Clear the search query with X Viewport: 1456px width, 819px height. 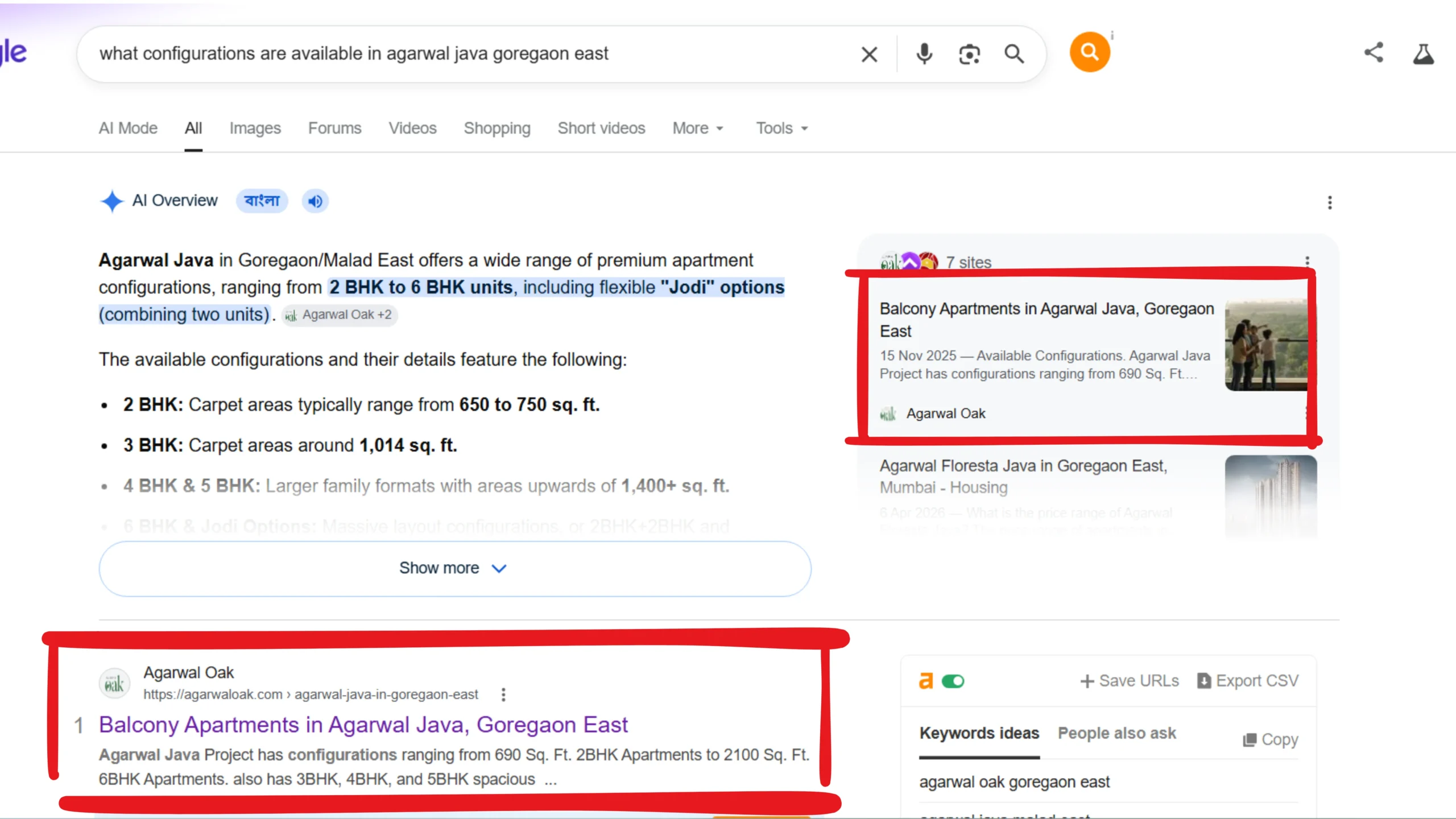869,55
